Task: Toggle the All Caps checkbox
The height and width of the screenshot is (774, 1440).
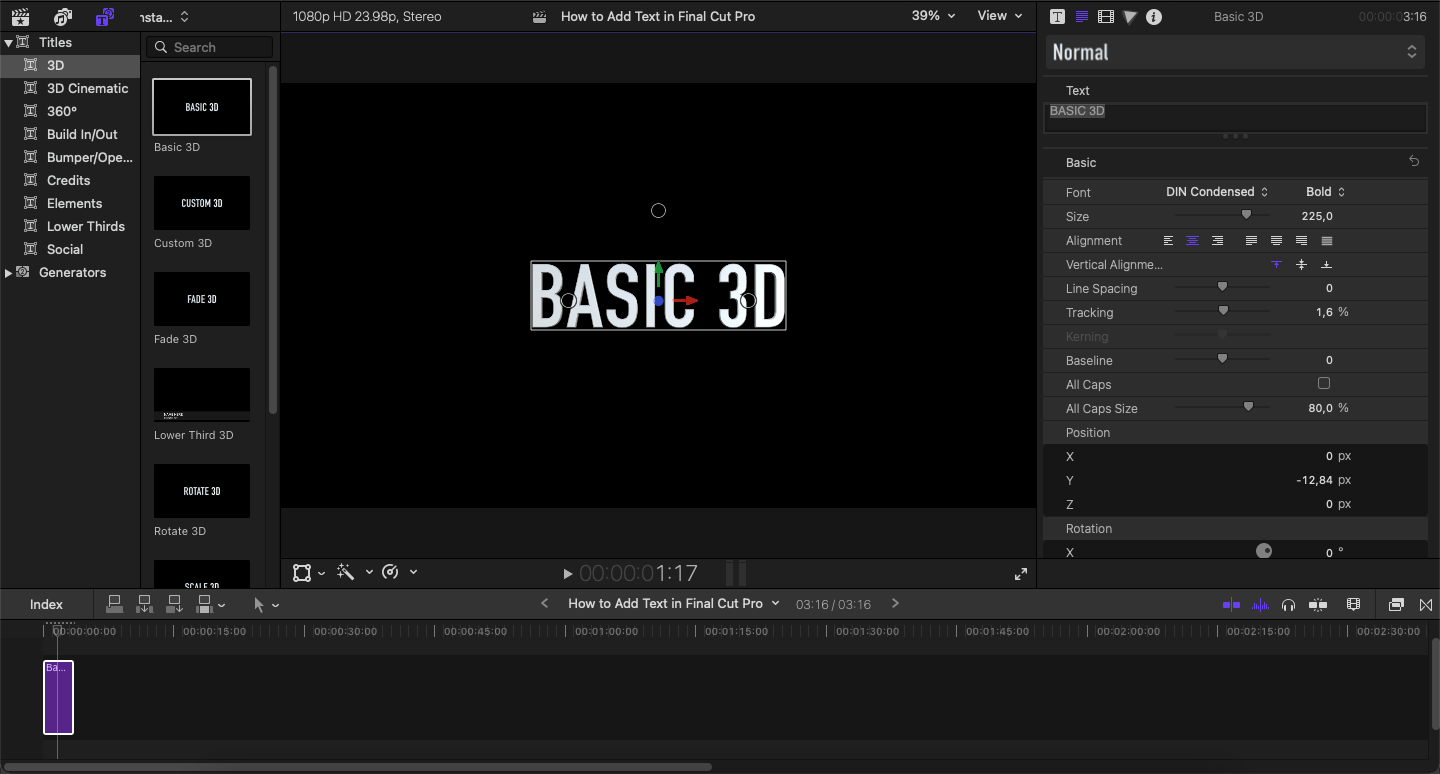Action: (x=1324, y=384)
